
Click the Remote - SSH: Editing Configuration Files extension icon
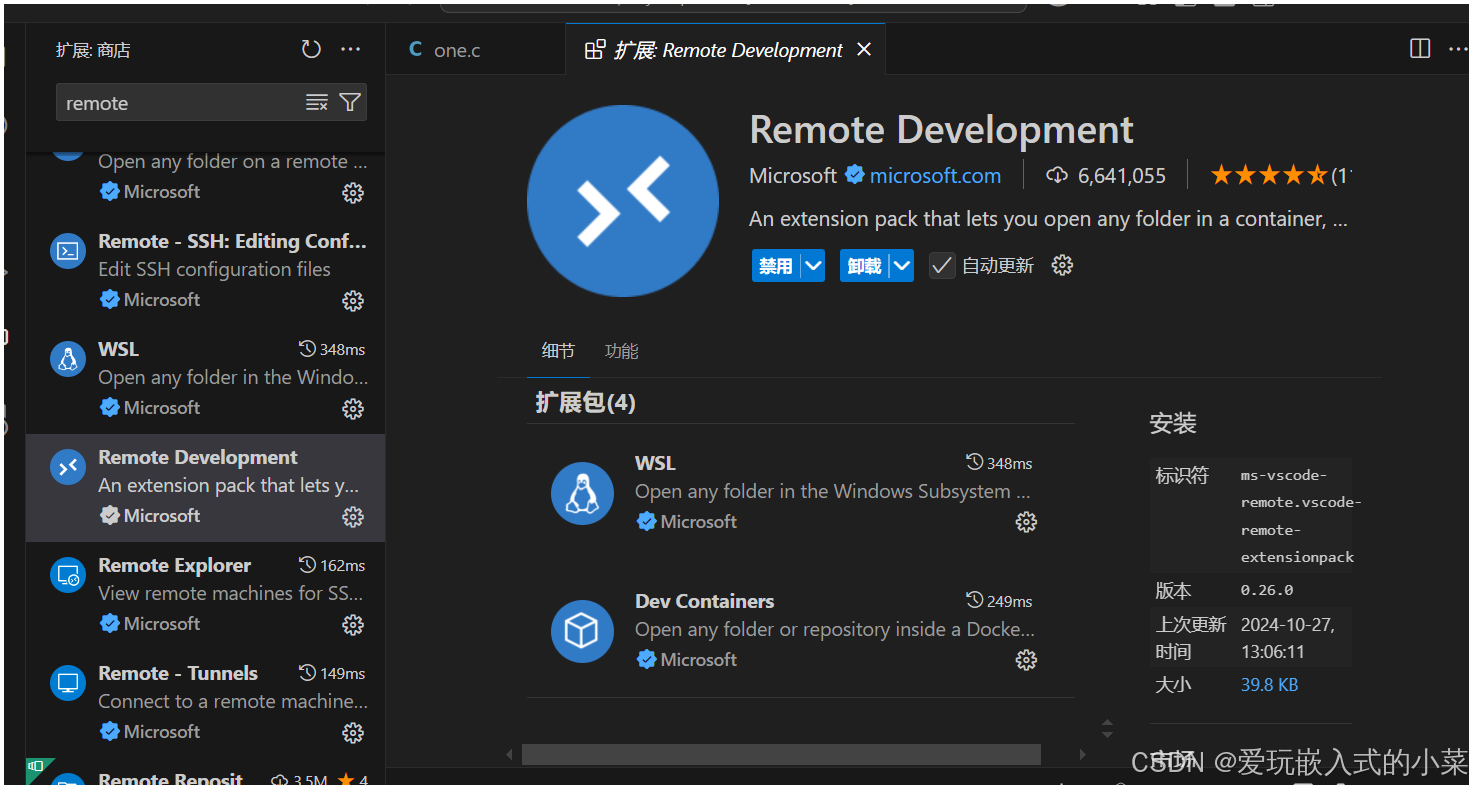(x=68, y=251)
